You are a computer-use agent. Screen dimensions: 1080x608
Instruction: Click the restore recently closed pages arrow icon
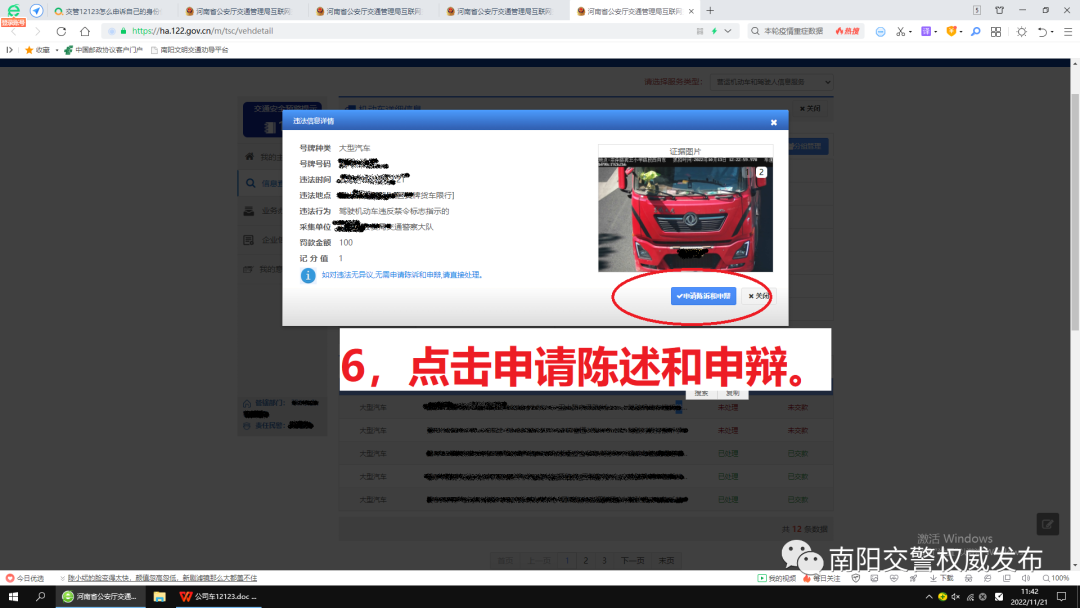pos(1043,32)
